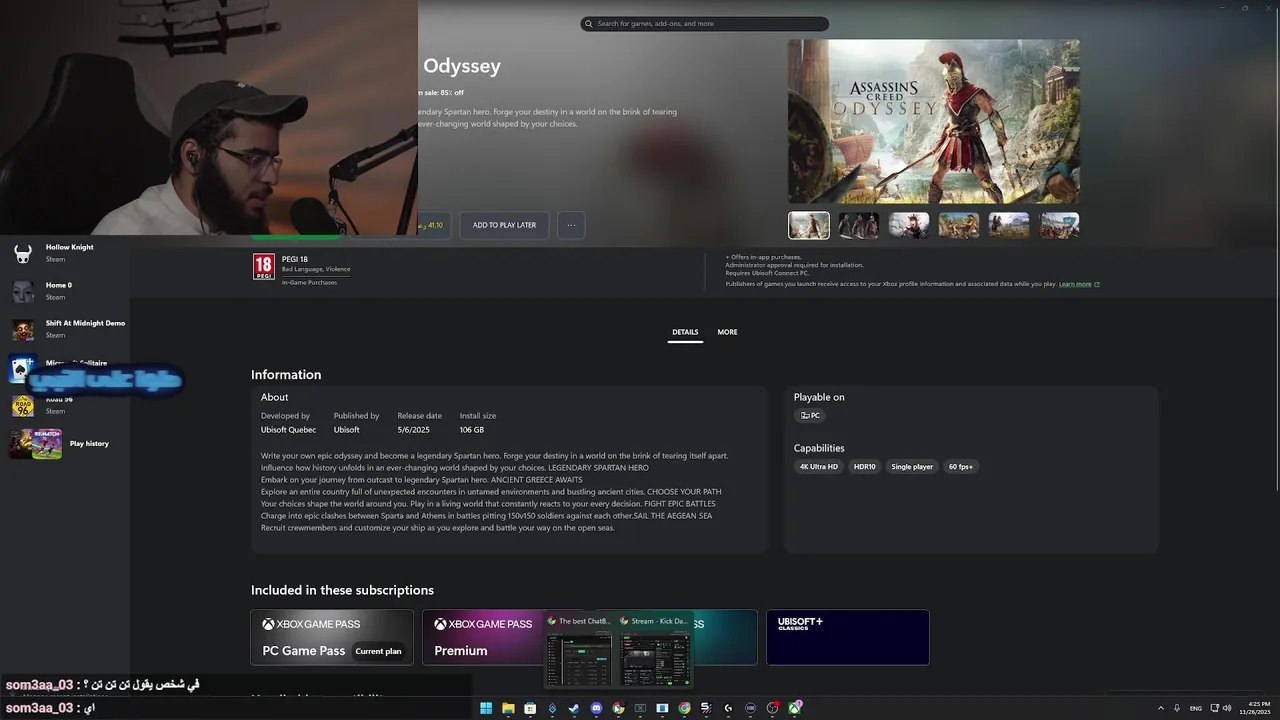Click the Assassin's Creed Odyssey hero image
The height and width of the screenshot is (720, 1280).
click(934, 121)
